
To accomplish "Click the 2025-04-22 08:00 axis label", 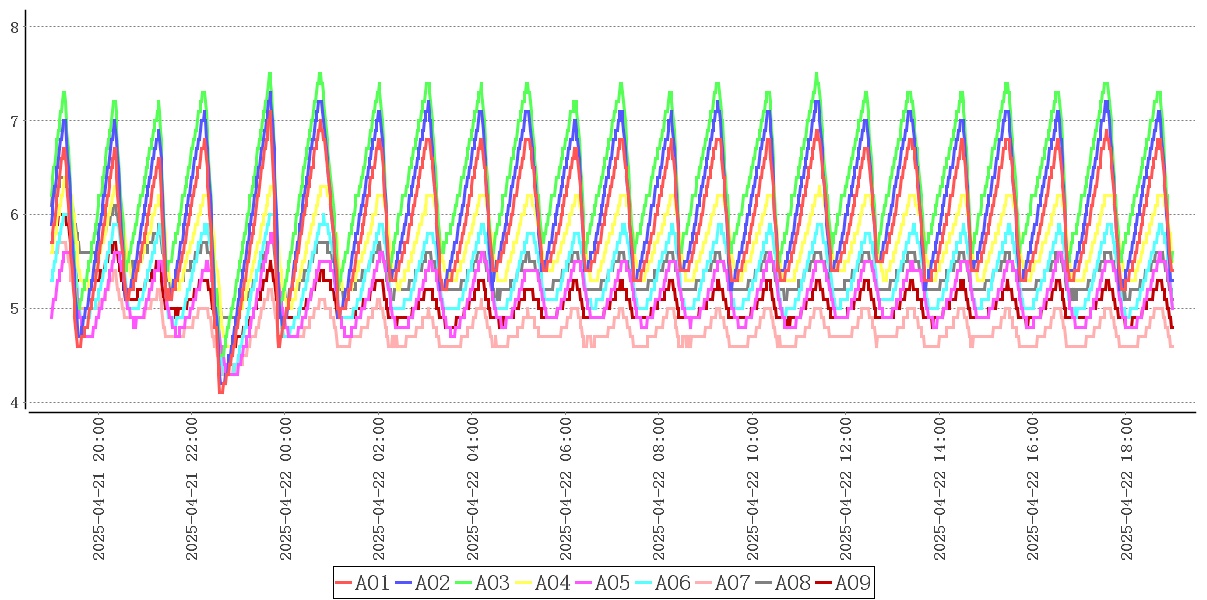I will click(x=659, y=489).
